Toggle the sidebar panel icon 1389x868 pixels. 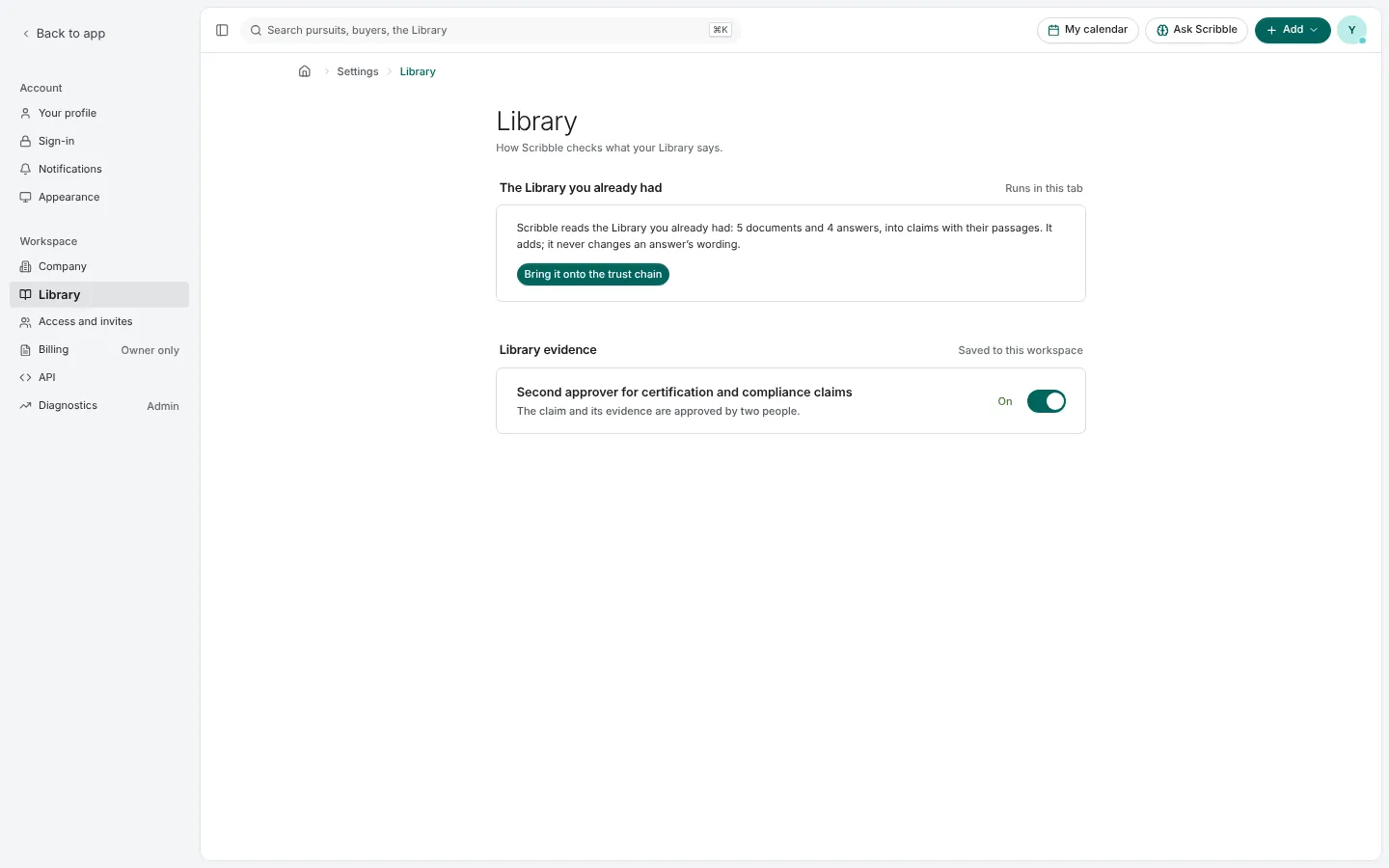point(222,30)
